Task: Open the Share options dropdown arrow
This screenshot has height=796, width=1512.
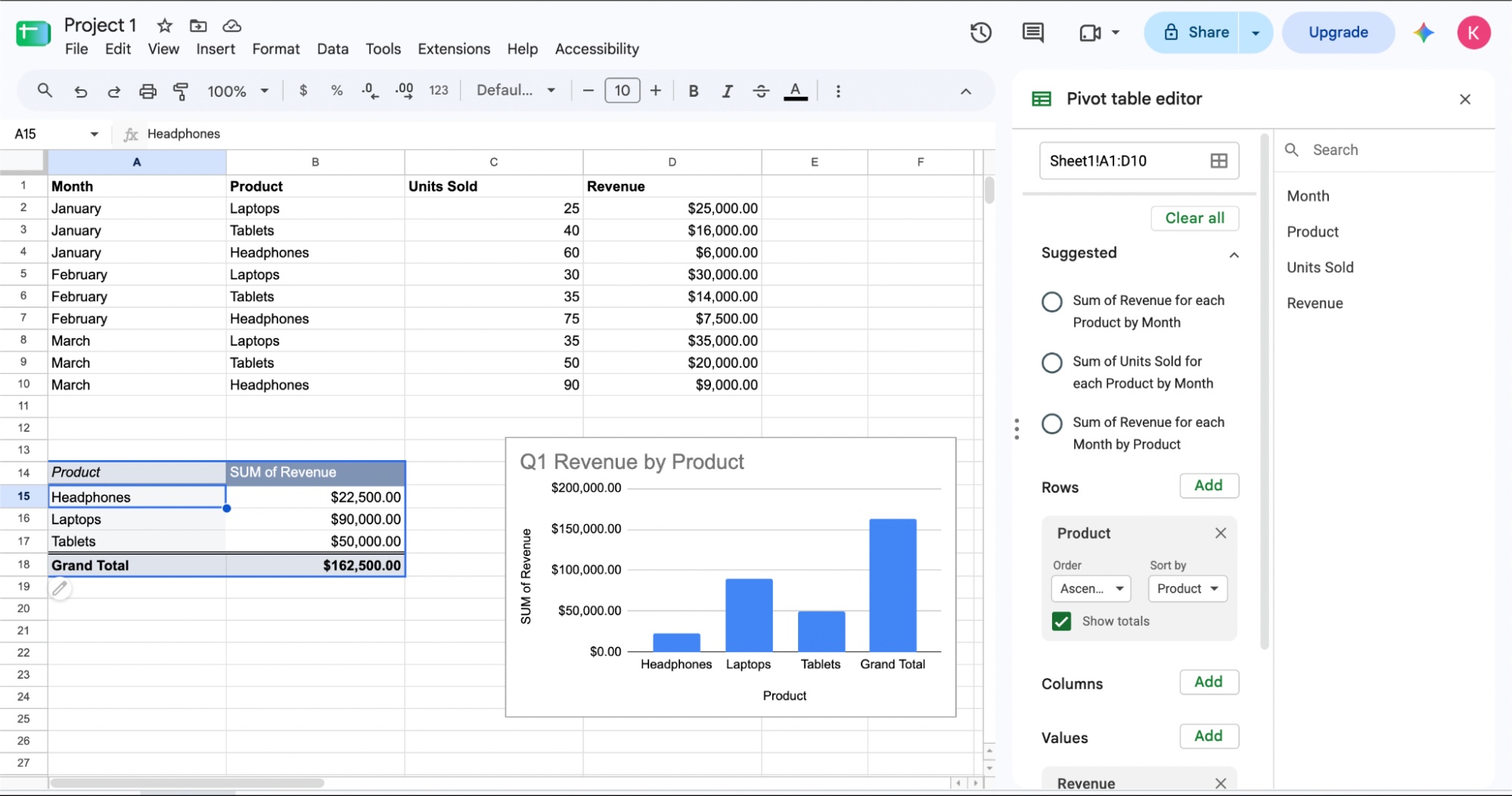Action: pyautogui.click(x=1256, y=33)
